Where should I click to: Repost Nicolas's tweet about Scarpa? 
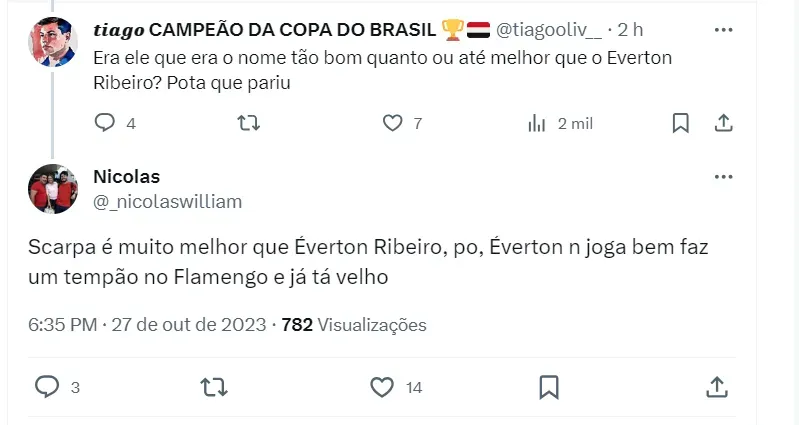[x=213, y=387]
